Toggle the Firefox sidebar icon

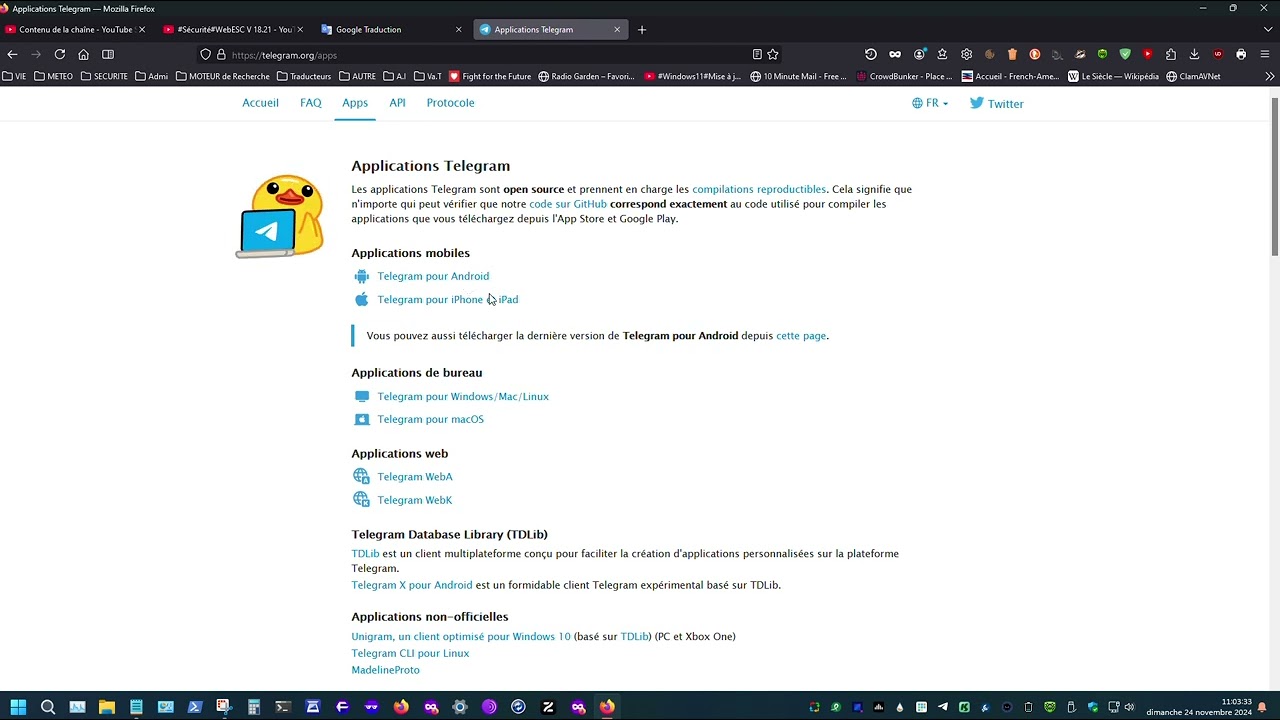click(108, 54)
